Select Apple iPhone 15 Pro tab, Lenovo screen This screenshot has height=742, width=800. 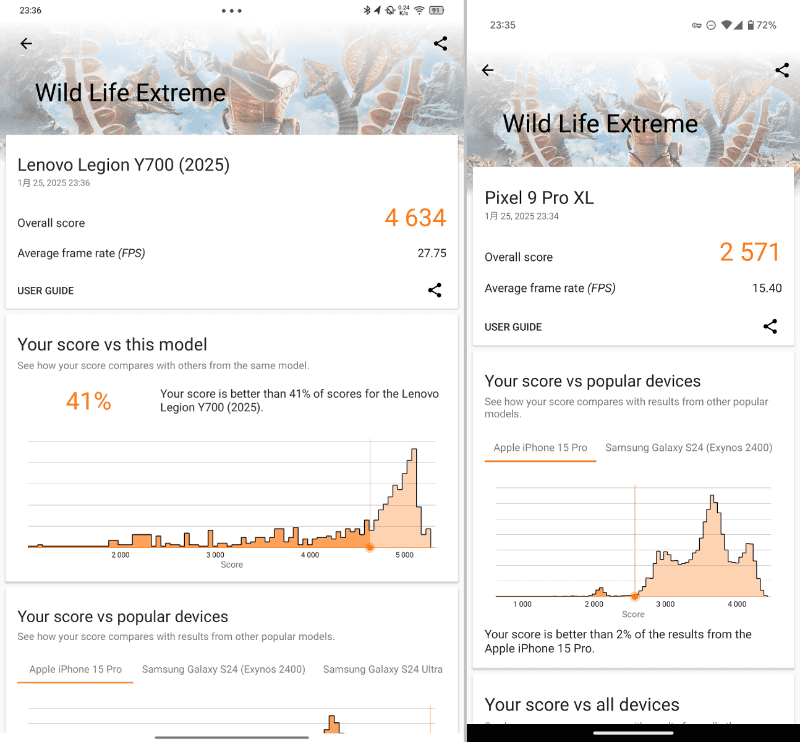pyautogui.click(x=76, y=669)
